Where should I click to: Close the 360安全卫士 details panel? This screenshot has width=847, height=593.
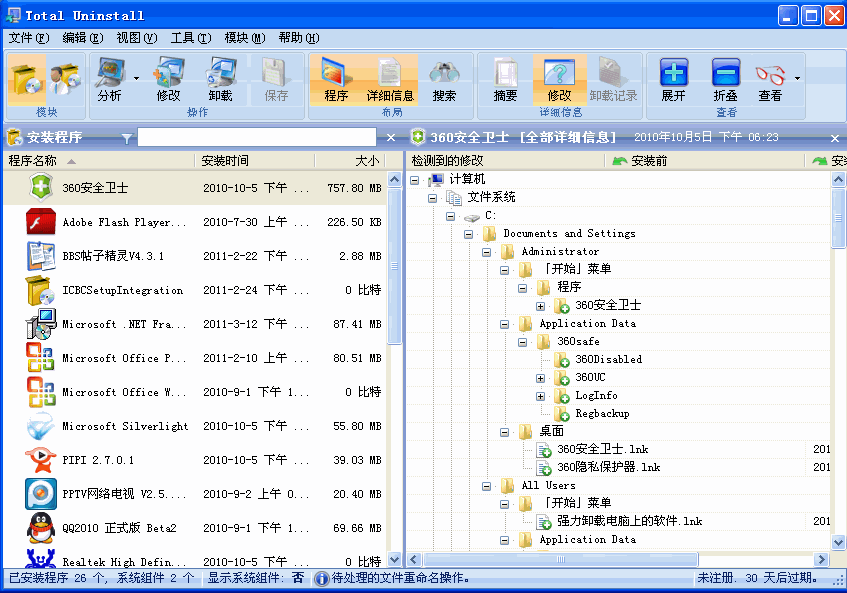tap(835, 138)
